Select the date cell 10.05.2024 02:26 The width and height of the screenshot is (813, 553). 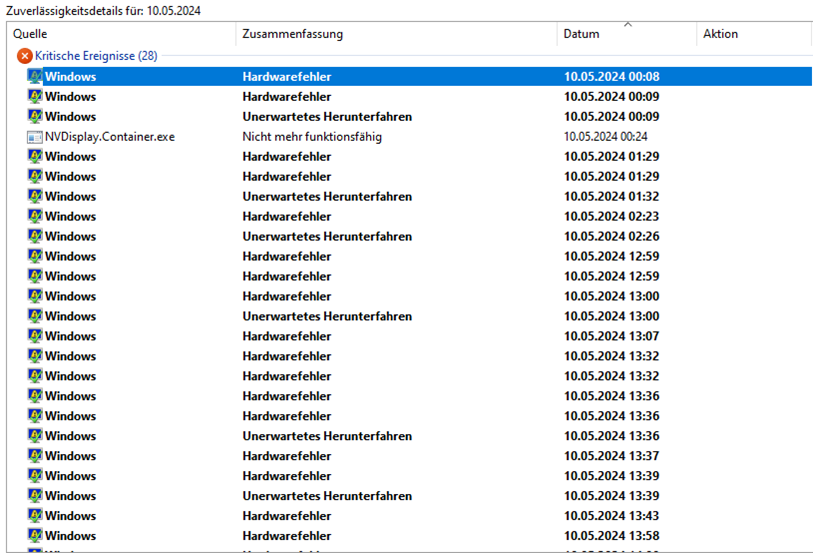(x=612, y=236)
